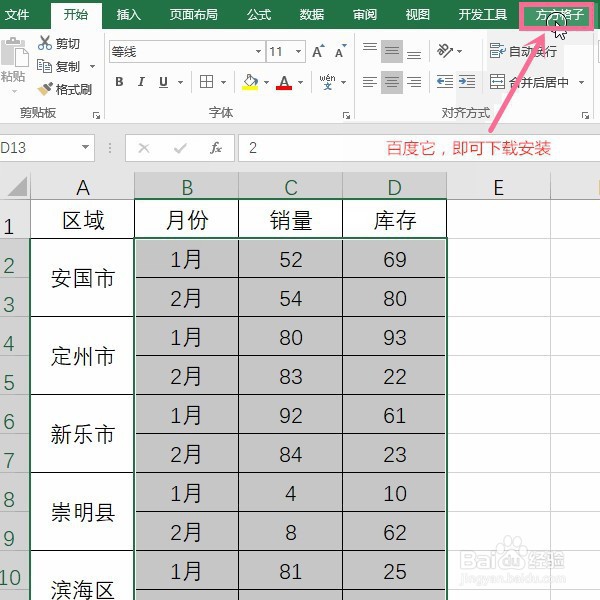Viewport: 600px width, 600px height.
Task: Toggle Underline formatting
Action: pyautogui.click(x=163, y=82)
